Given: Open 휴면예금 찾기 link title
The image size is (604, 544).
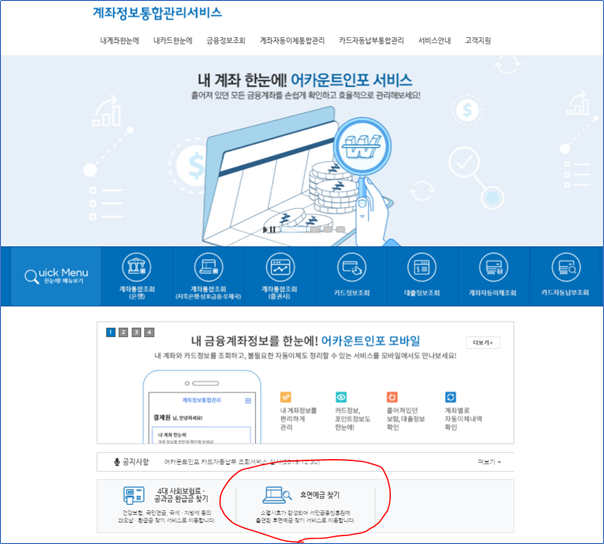Looking at the screenshot, I should 320,495.
